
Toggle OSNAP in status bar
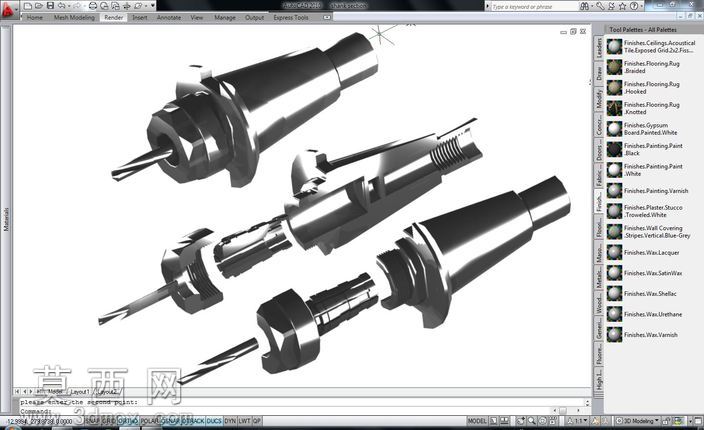pos(171,421)
